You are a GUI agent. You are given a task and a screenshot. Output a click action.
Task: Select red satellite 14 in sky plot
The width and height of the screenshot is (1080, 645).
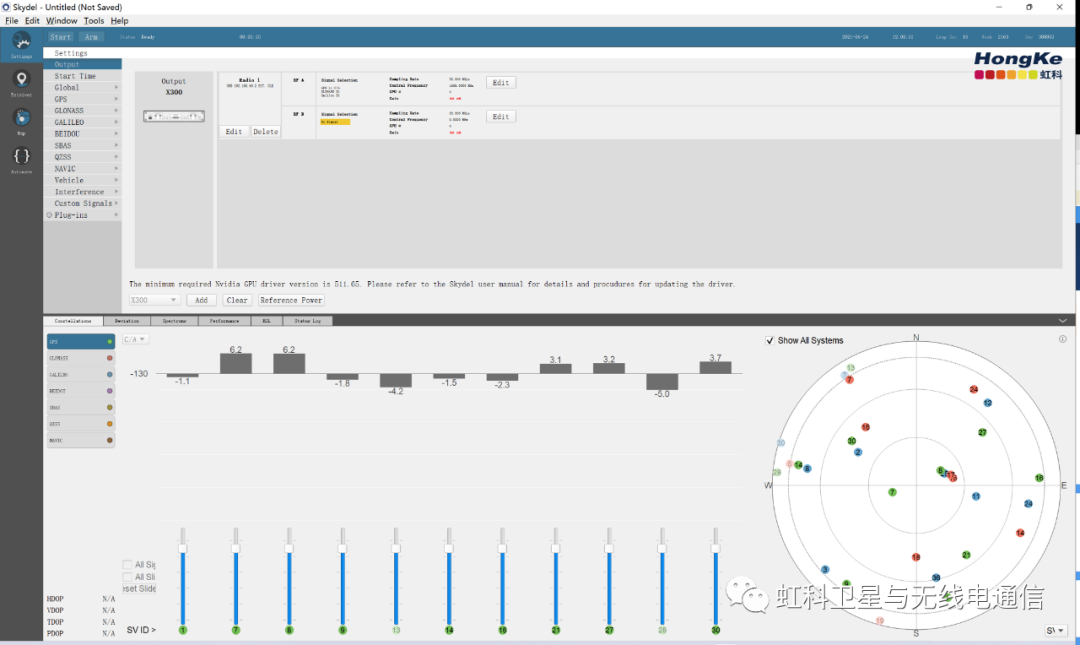click(x=1020, y=533)
